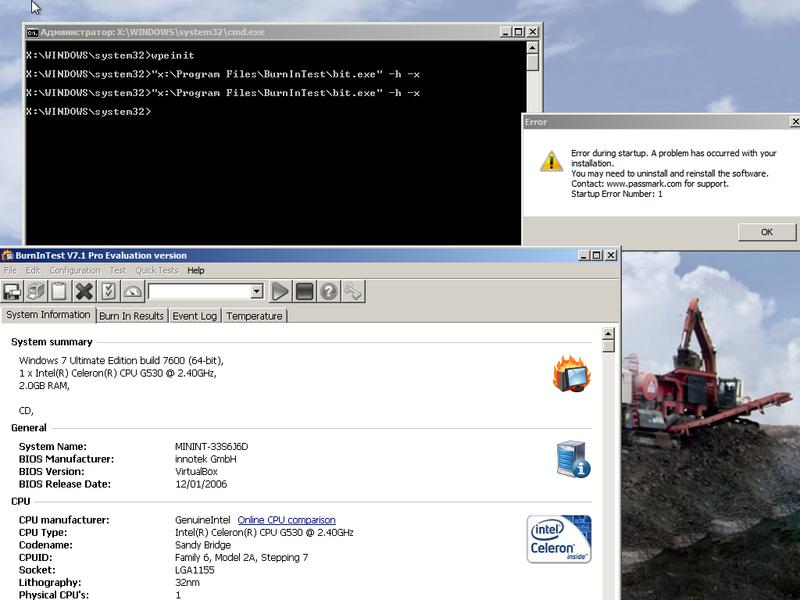Image resolution: width=800 pixels, height=600 pixels.
Task: Minimize the BurnInTest window
Action: (x=584, y=255)
